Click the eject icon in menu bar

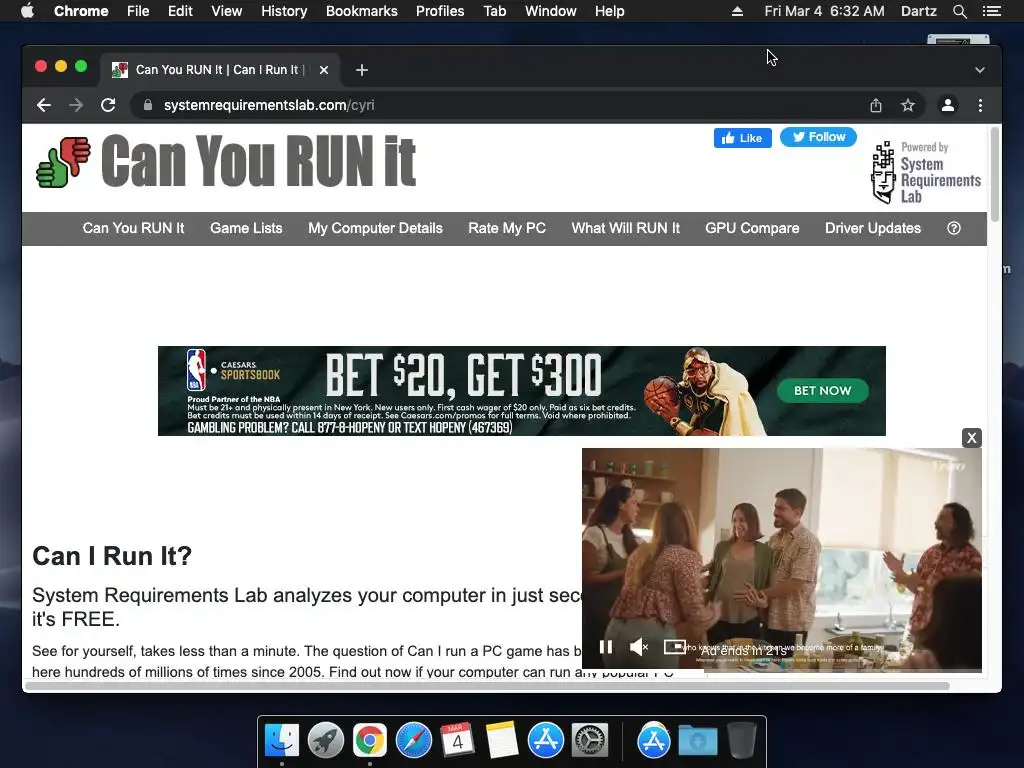pyautogui.click(x=737, y=11)
